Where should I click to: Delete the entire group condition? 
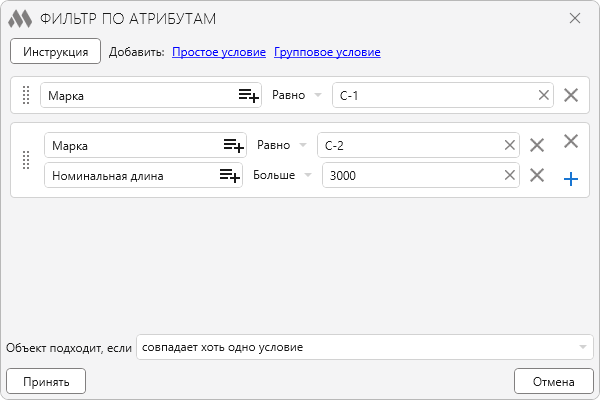pos(571,142)
